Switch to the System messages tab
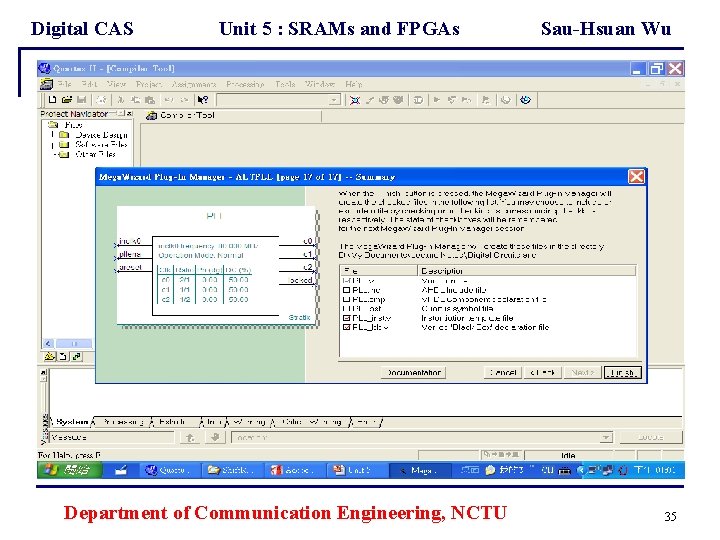Screen dimensions: 720x540 click(72, 422)
